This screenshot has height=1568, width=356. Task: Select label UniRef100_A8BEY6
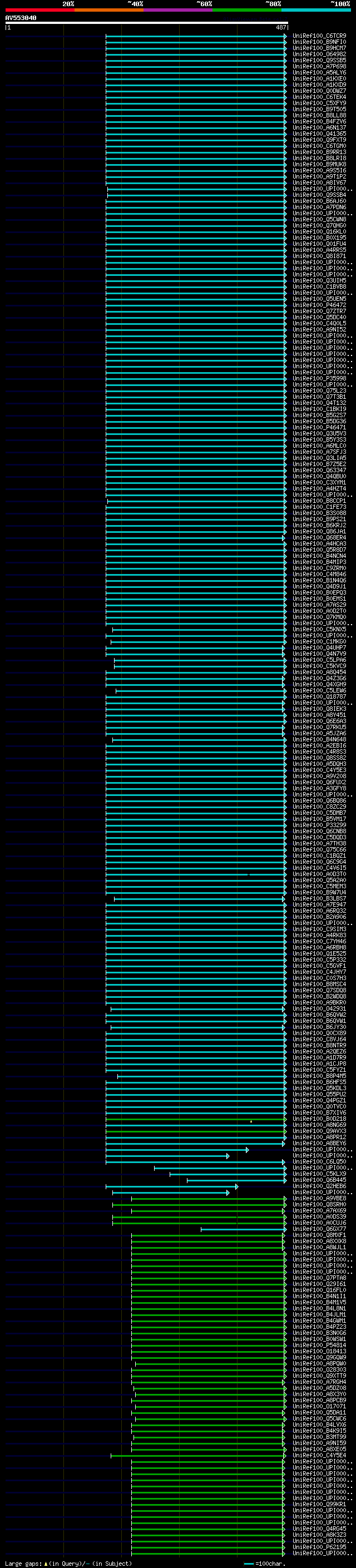point(319,1143)
